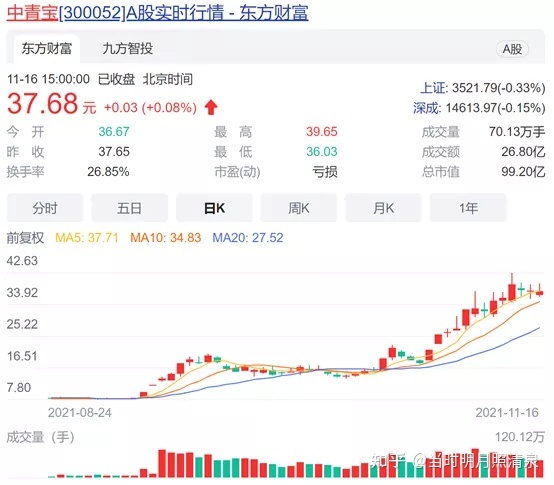This screenshot has width=554, height=485.
Task: Click the MA10: 34.83 indicator
Action: (x=165, y=238)
